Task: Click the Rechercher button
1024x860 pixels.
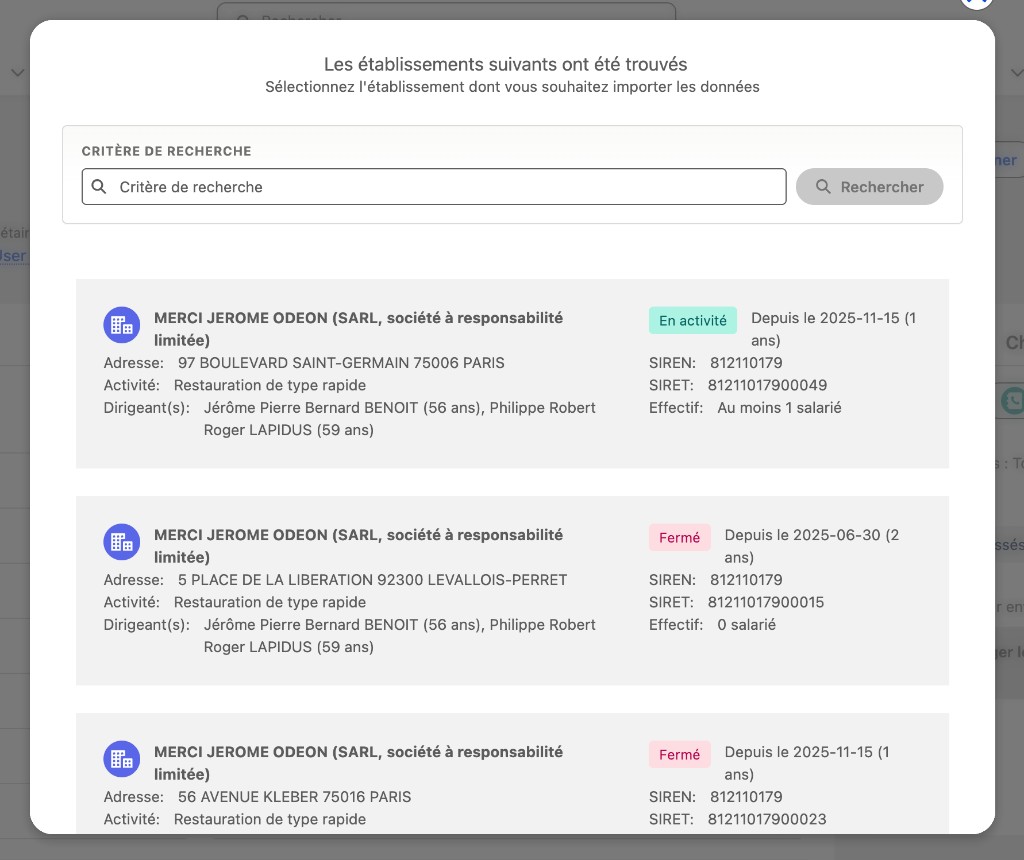Action: (x=869, y=187)
